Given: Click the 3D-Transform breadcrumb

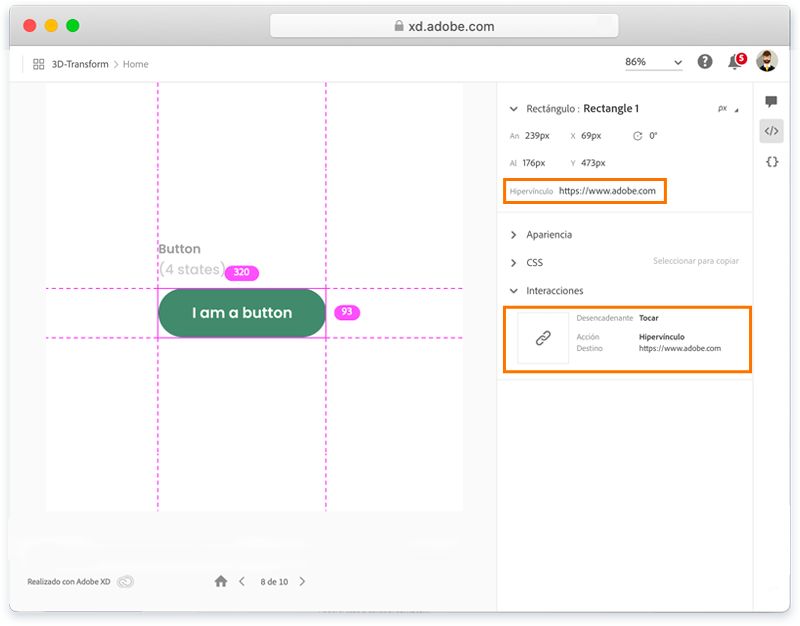Looking at the screenshot, I should (x=79, y=64).
